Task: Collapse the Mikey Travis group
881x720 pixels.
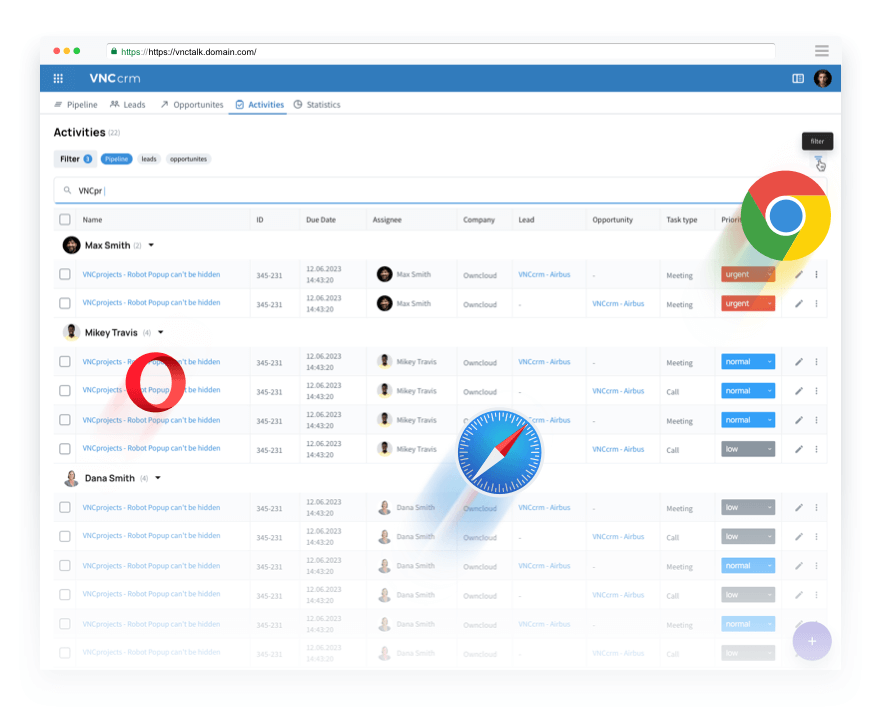Action: 161,333
